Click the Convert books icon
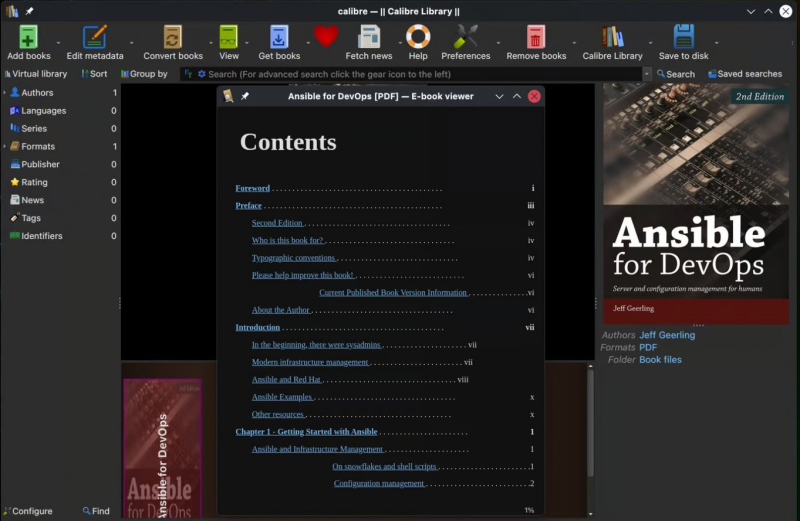Viewport: 800px width, 521px height. pyautogui.click(x=172, y=37)
